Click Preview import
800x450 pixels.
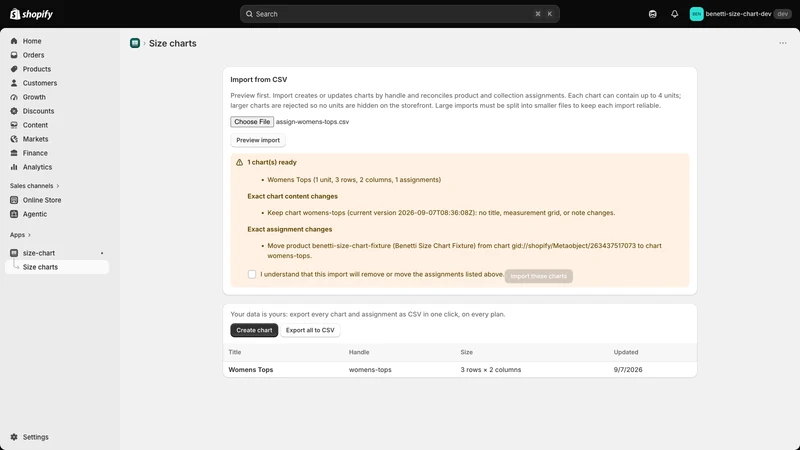point(258,140)
